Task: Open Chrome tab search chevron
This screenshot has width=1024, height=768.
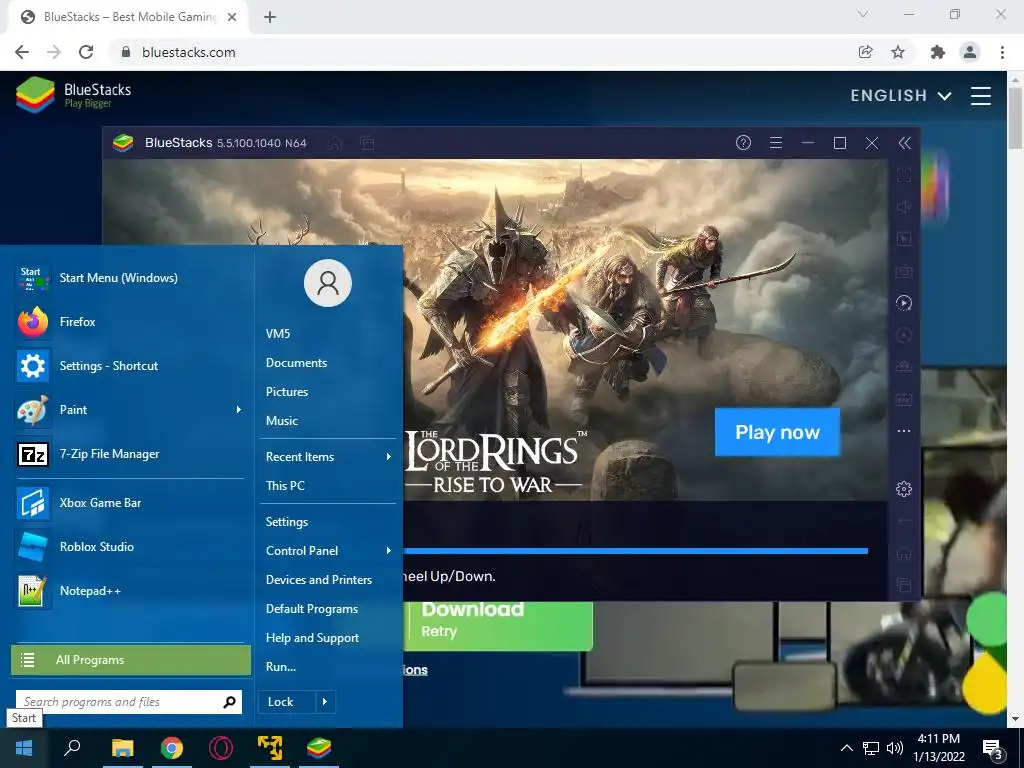Action: click(863, 14)
